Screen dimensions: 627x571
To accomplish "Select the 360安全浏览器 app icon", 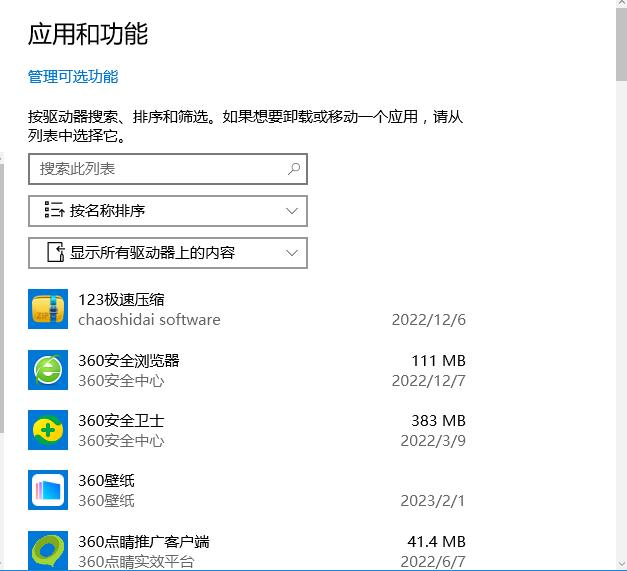I will 48,370.
